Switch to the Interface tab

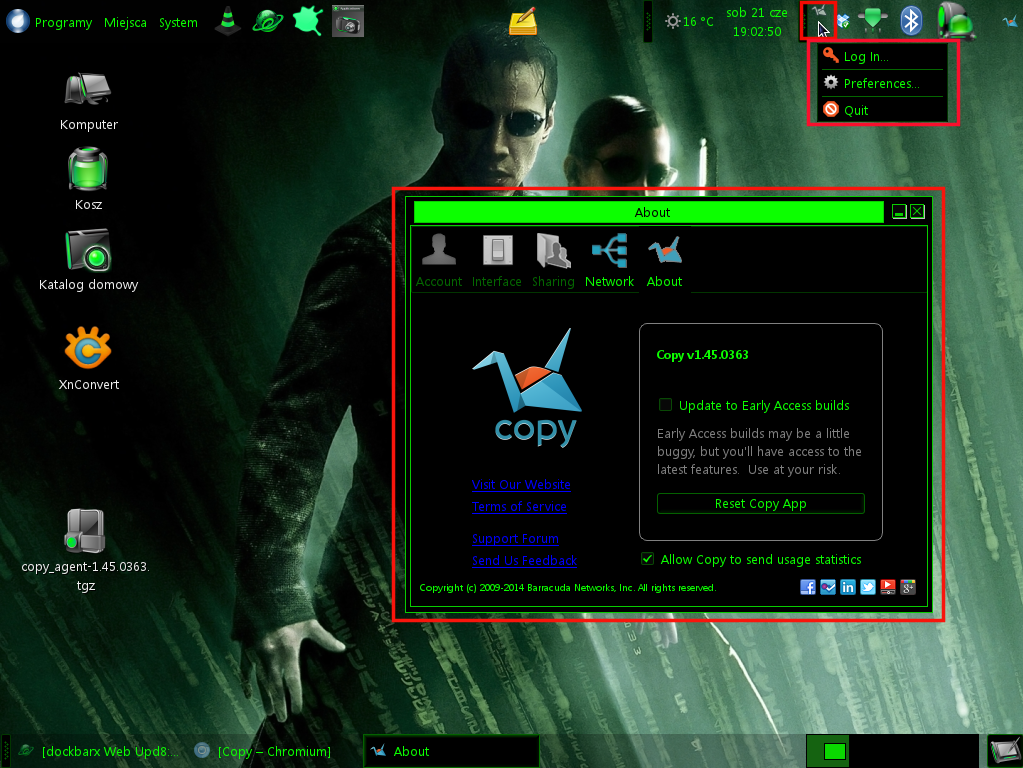coord(496,260)
